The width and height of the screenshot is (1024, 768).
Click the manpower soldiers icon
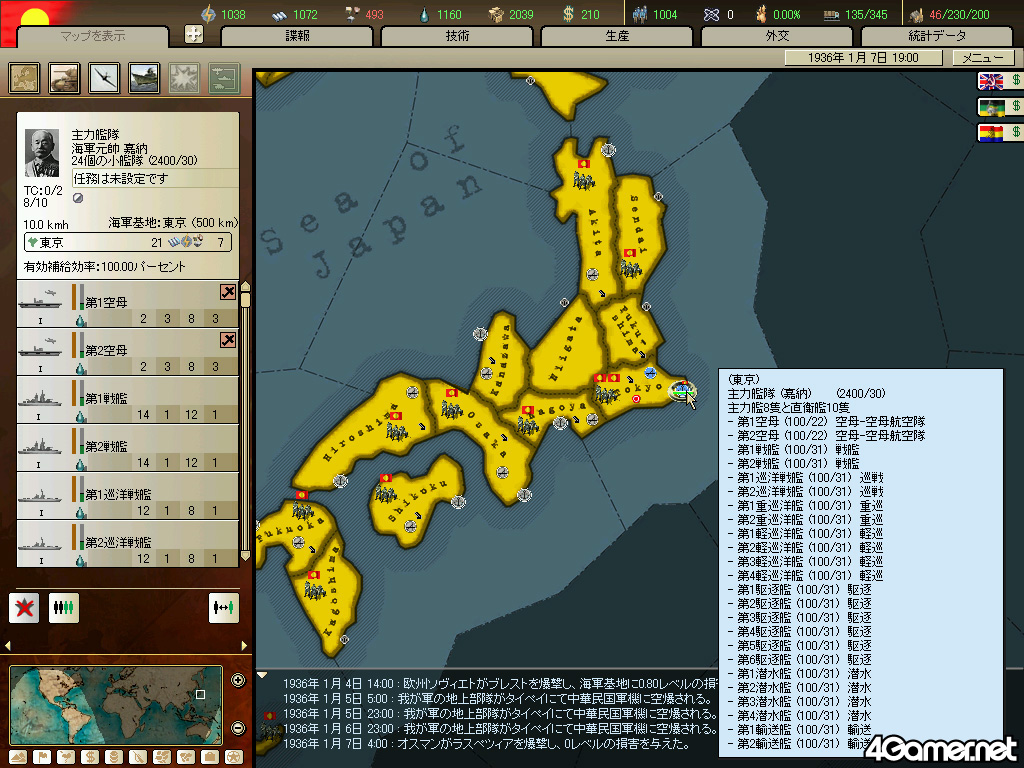pyautogui.click(x=640, y=14)
